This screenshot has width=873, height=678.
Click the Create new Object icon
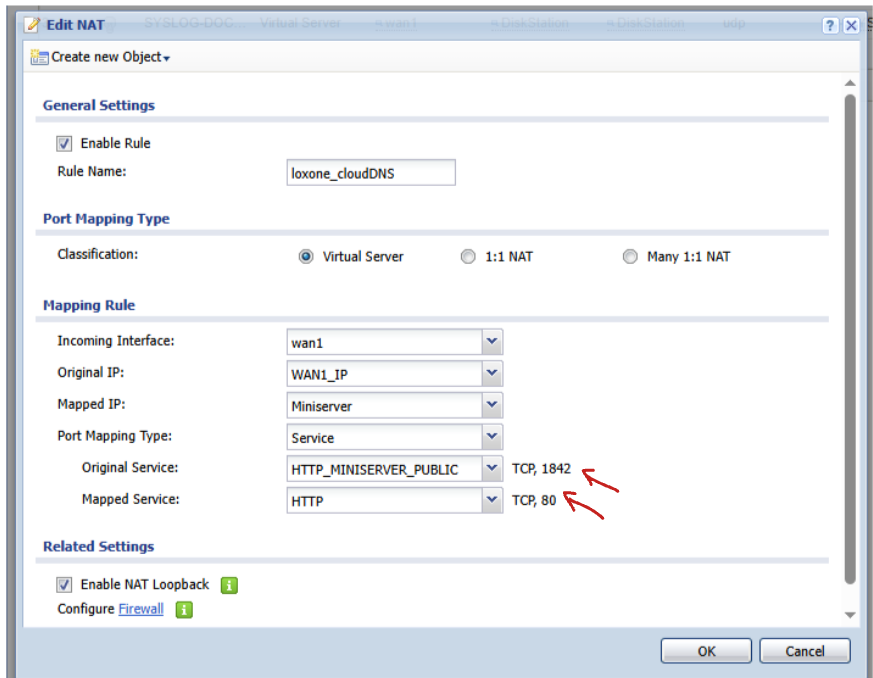39,57
